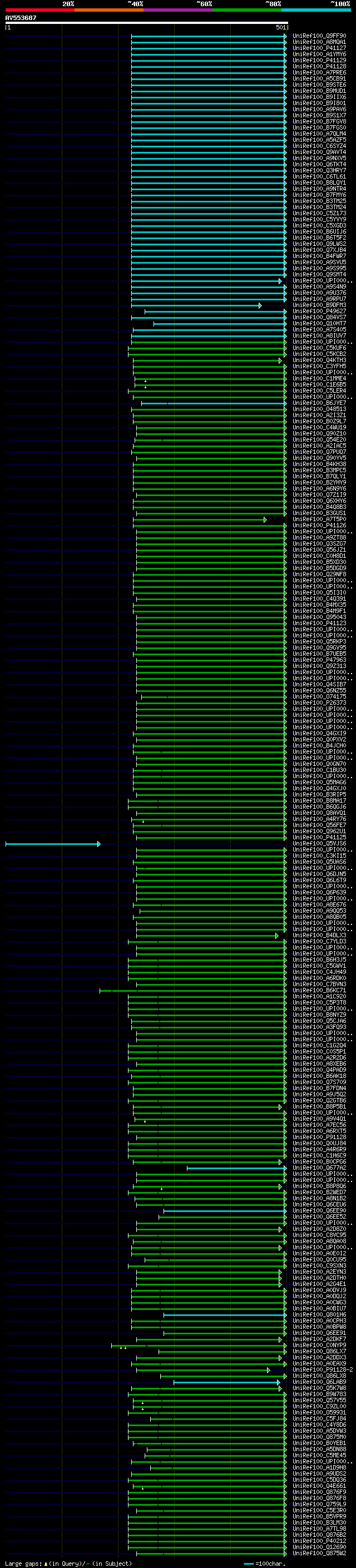Image resolution: width=356 pixels, height=1568 pixels.
Task: Click the UniRef100_C9SXN3 hit label
Action: coord(319,1265)
